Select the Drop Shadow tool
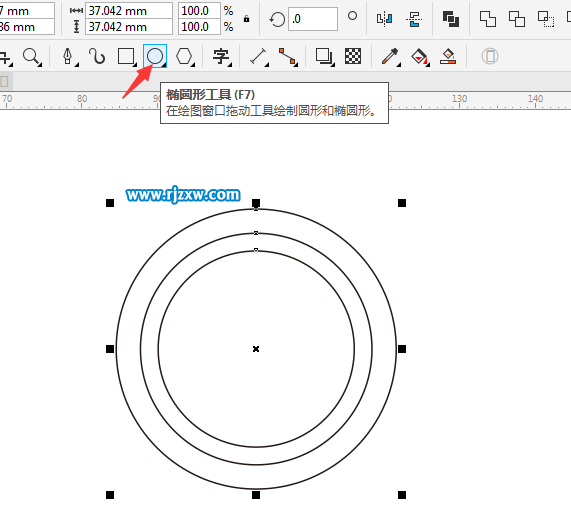The width and height of the screenshot is (571, 525). [324, 57]
